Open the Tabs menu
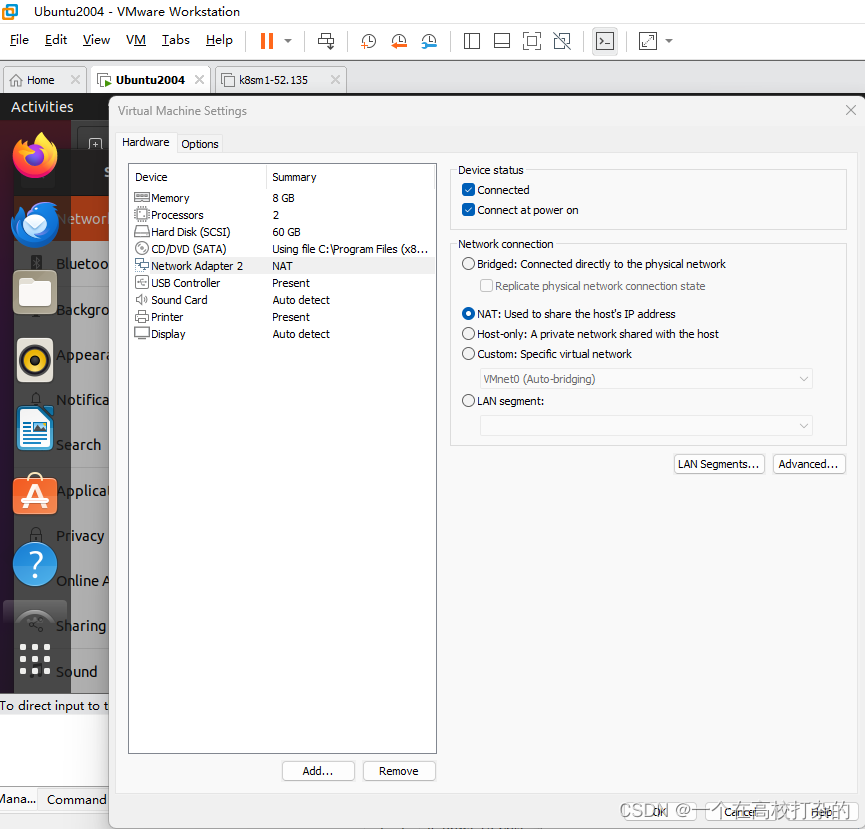The image size is (865, 829). coord(175,40)
